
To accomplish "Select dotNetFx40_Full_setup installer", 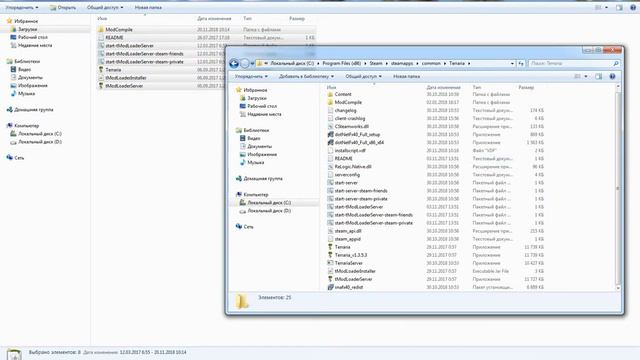I will (x=357, y=134).
